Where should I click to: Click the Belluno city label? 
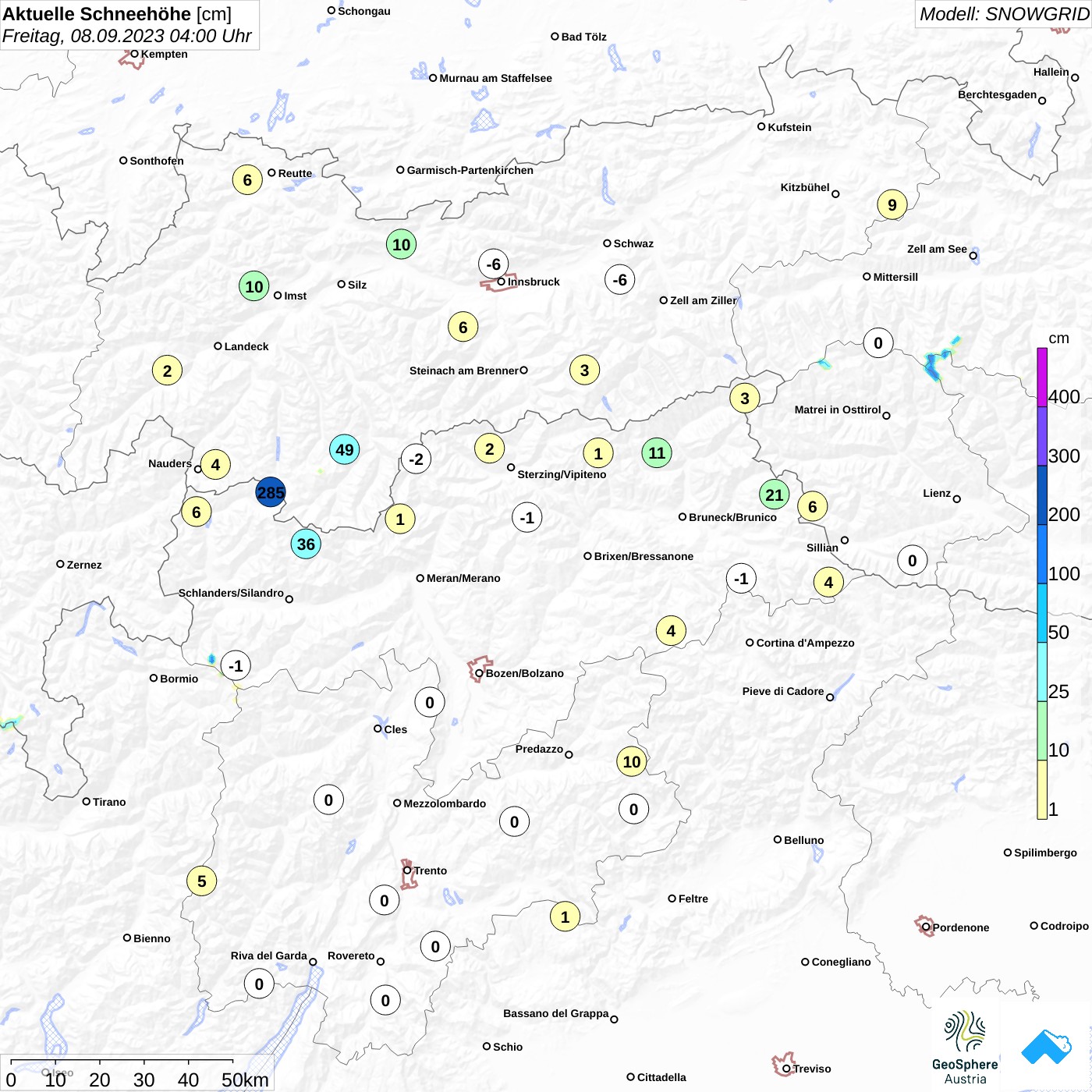coord(803,840)
